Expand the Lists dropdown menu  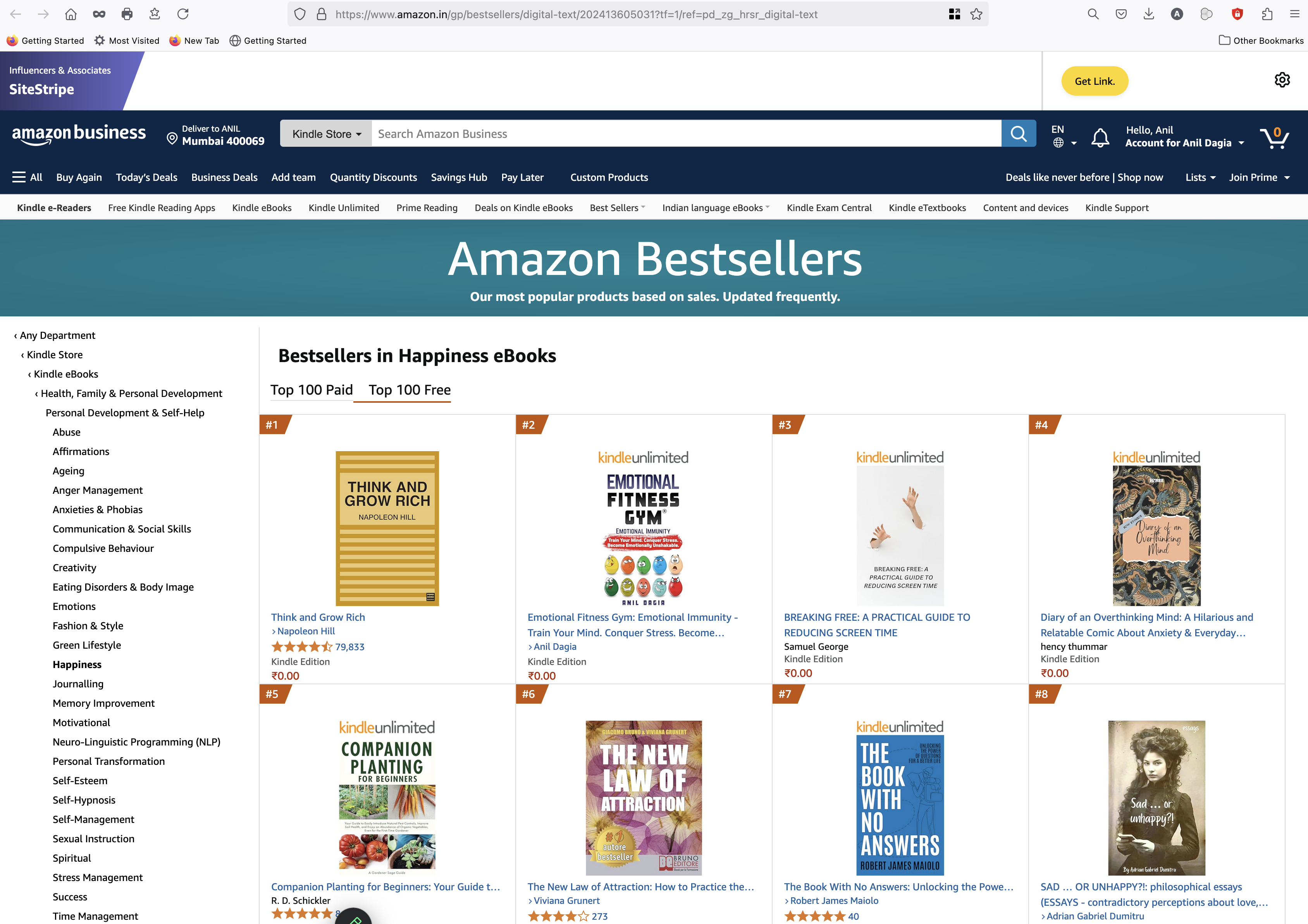1200,178
